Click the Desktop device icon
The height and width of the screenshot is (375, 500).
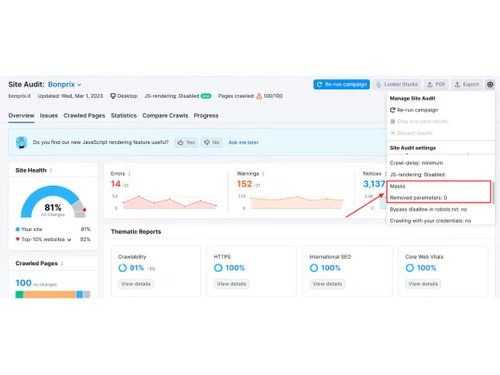113,96
